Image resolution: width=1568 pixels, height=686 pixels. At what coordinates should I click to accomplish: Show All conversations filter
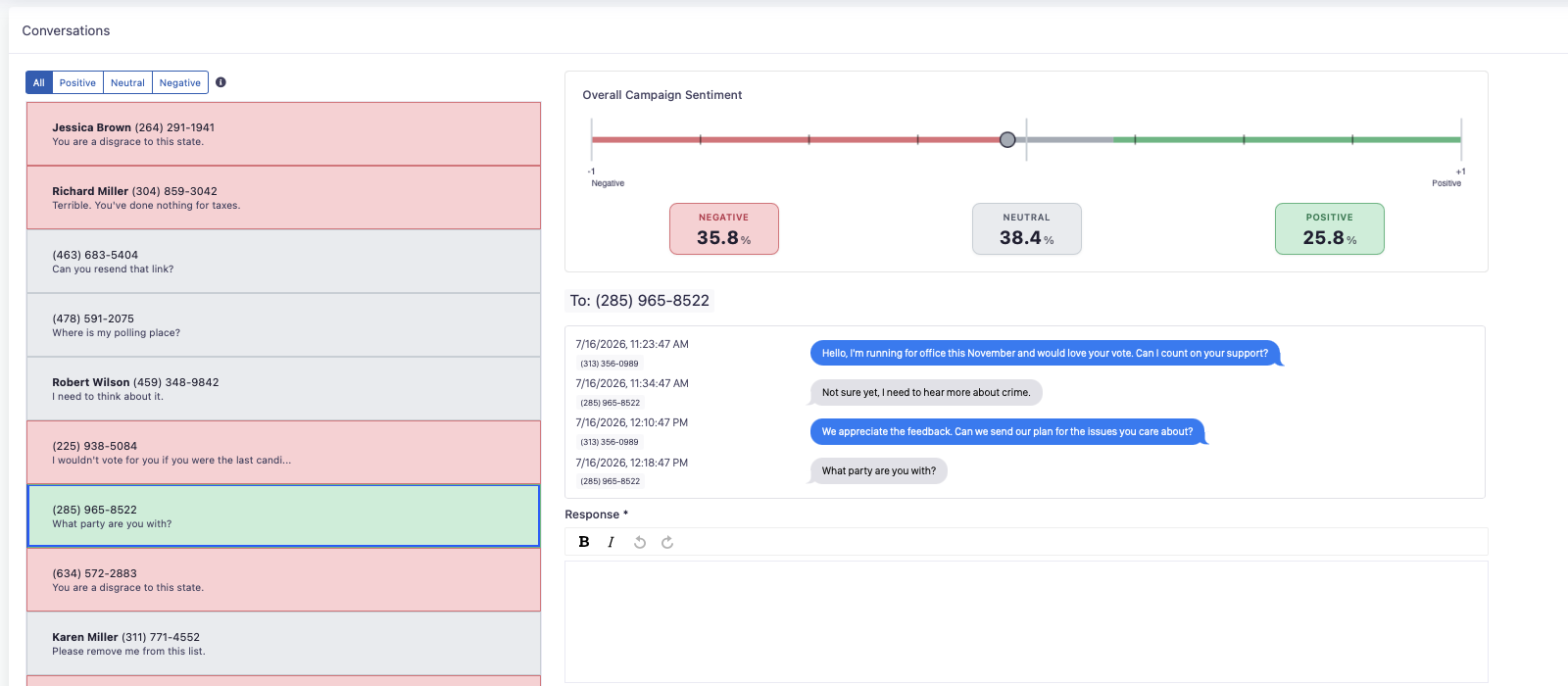(x=39, y=82)
